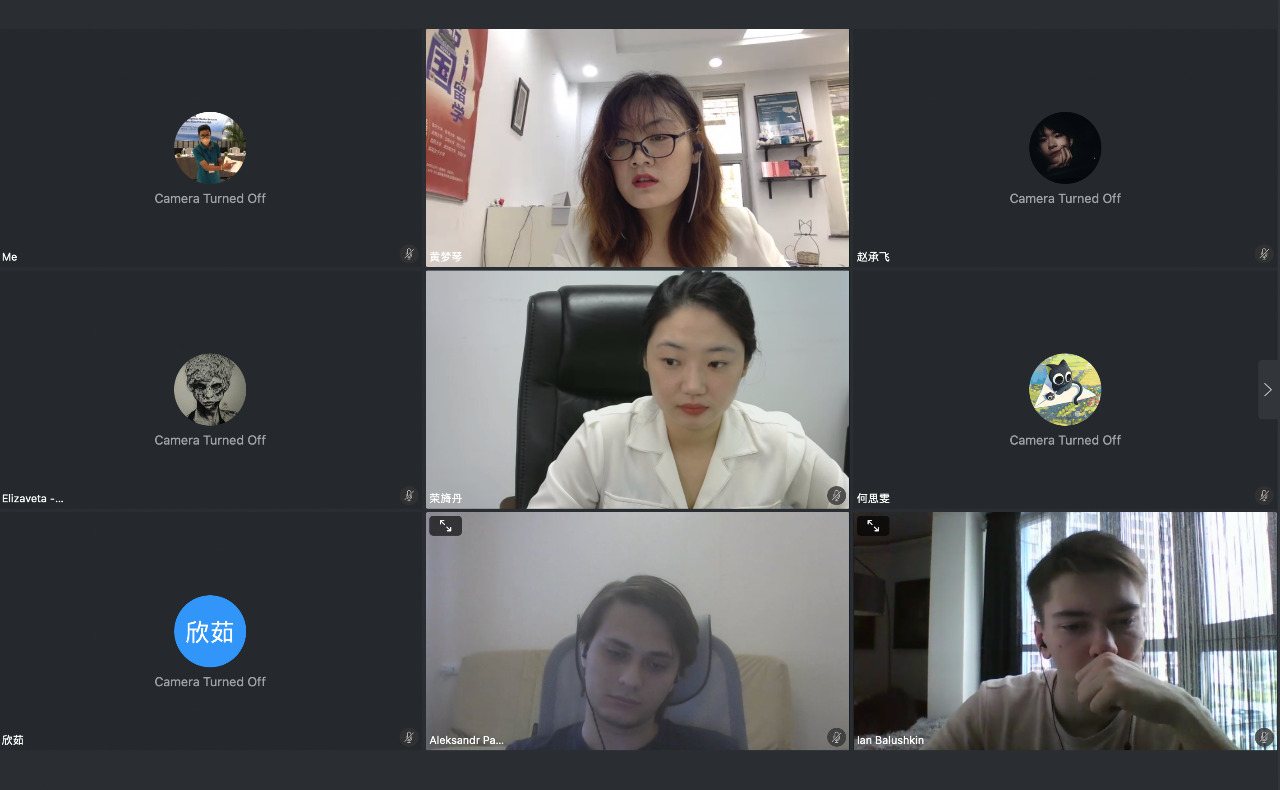
Task: Click the Me profile avatar photo
Action: click(210, 148)
